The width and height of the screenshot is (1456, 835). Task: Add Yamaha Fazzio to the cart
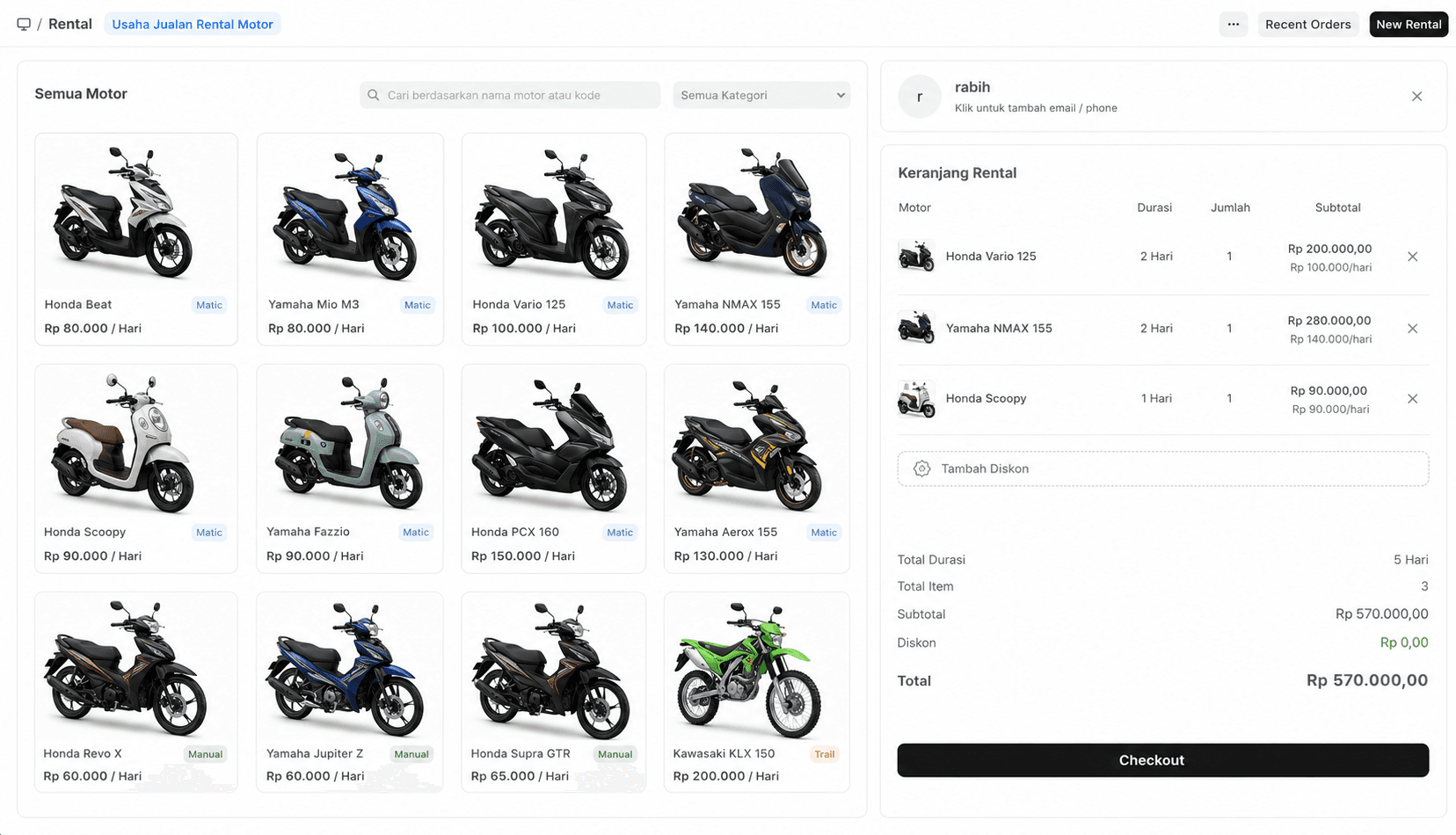tap(350, 468)
